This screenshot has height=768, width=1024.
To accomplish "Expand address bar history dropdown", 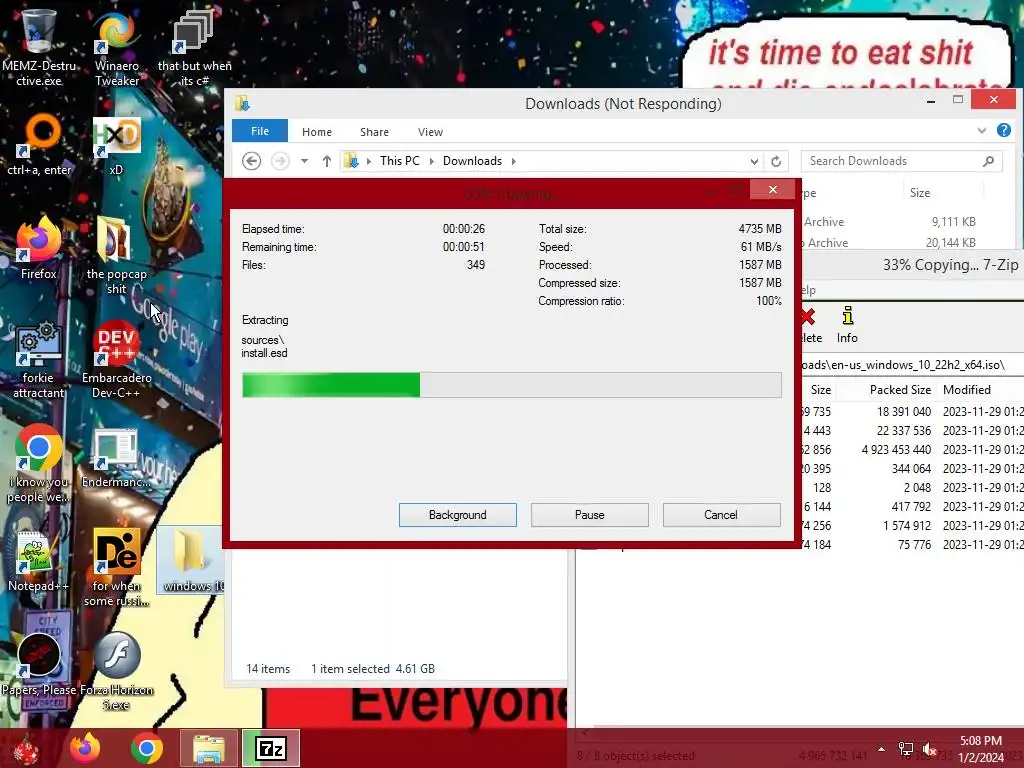I will 754,161.
